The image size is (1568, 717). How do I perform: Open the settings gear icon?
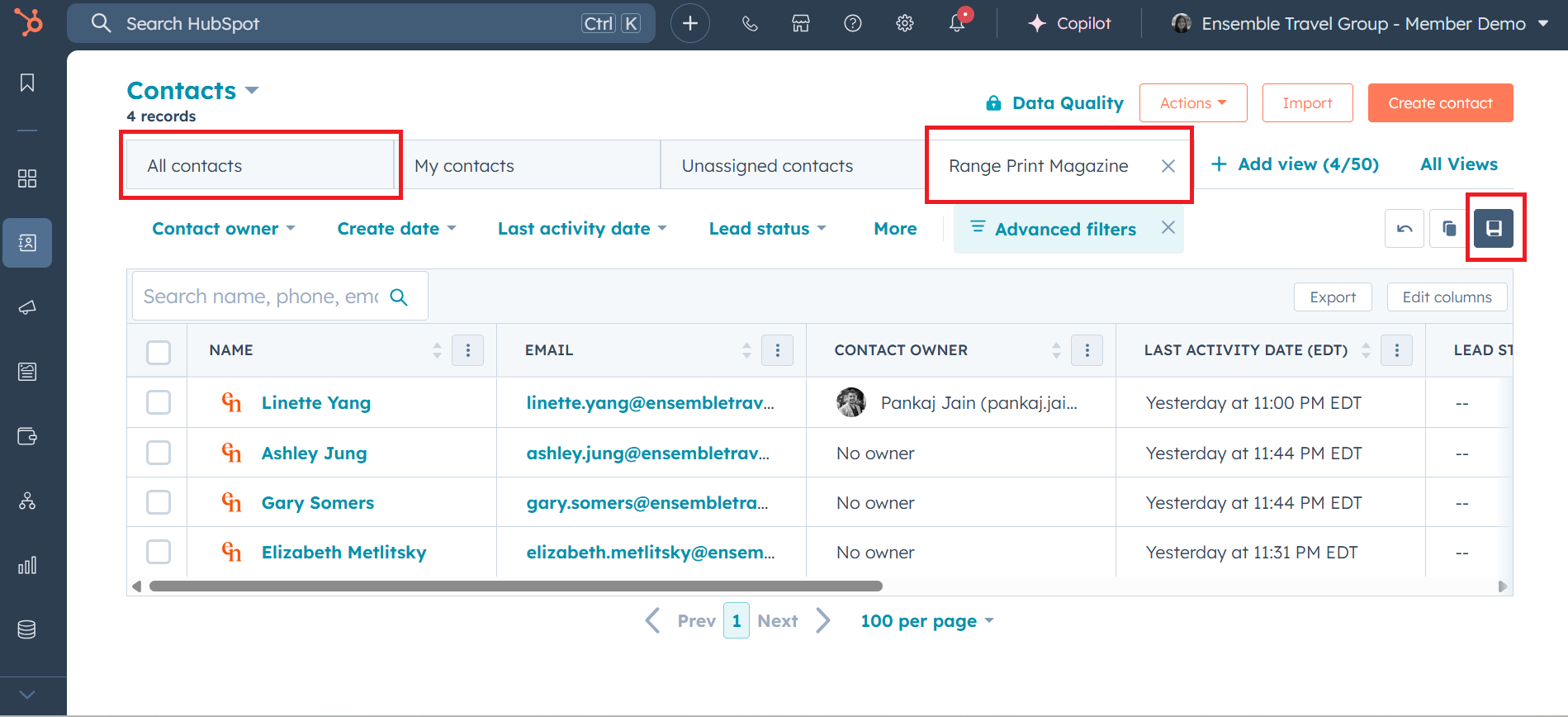[x=905, y=23]
